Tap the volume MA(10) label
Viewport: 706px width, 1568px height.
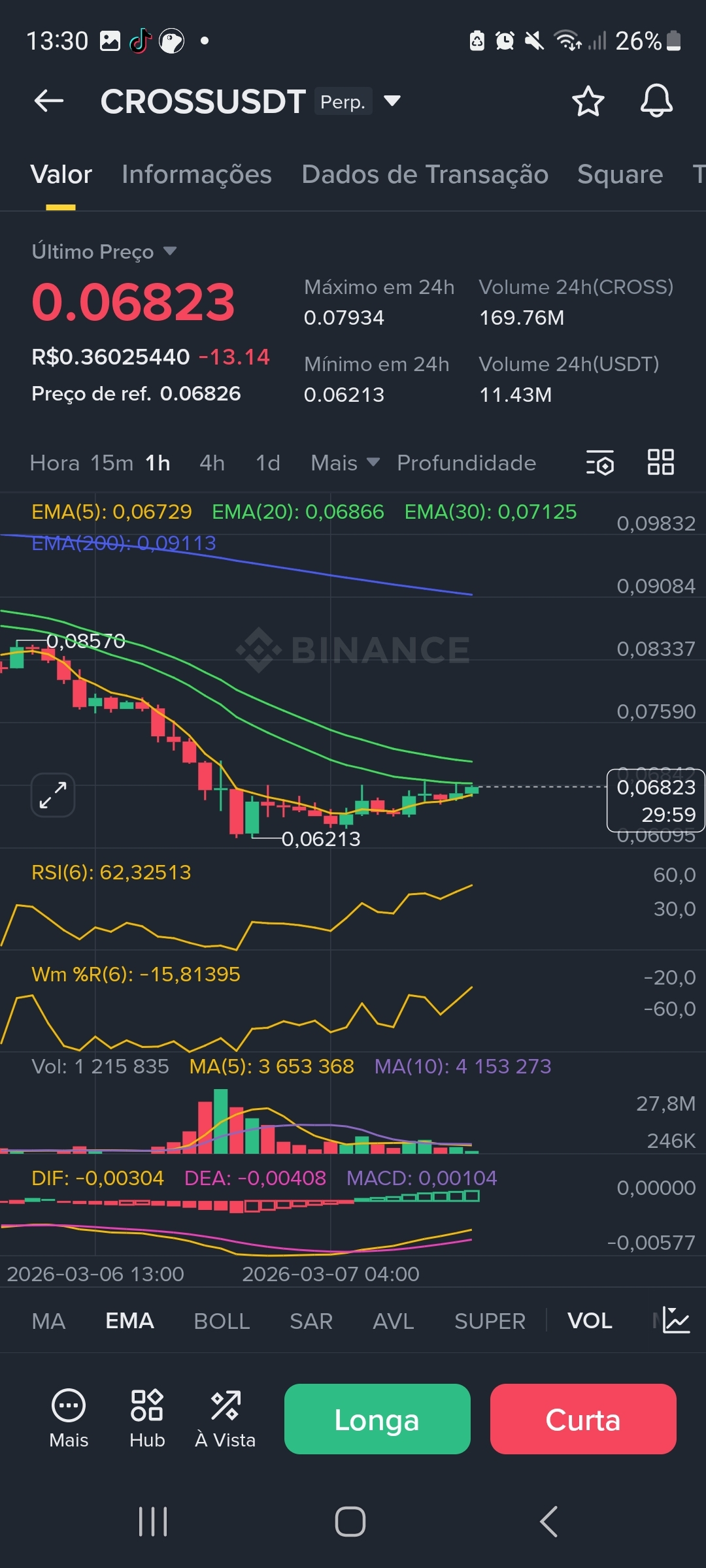click(463, 1066)
